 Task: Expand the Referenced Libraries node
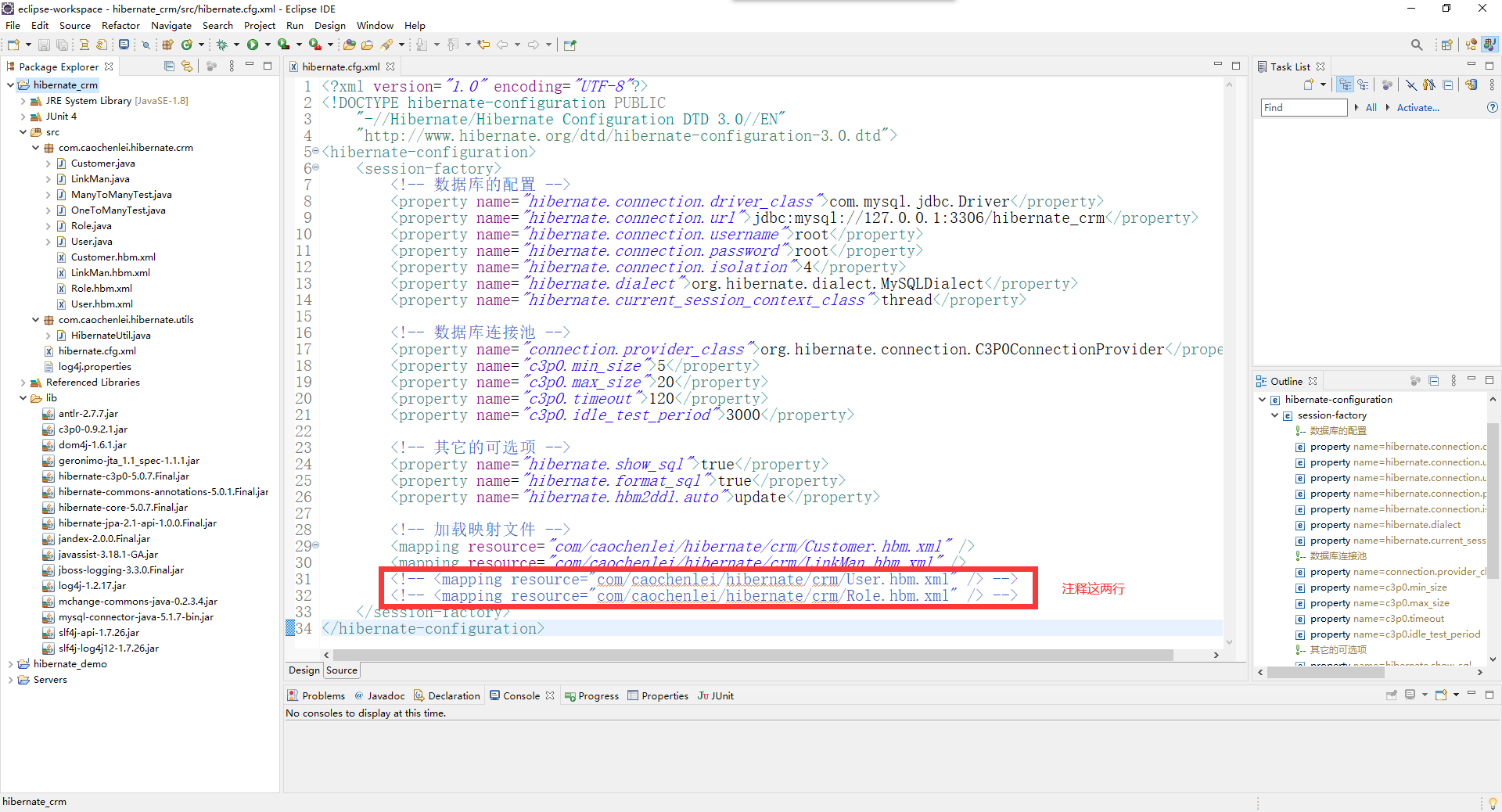[23, 383]
